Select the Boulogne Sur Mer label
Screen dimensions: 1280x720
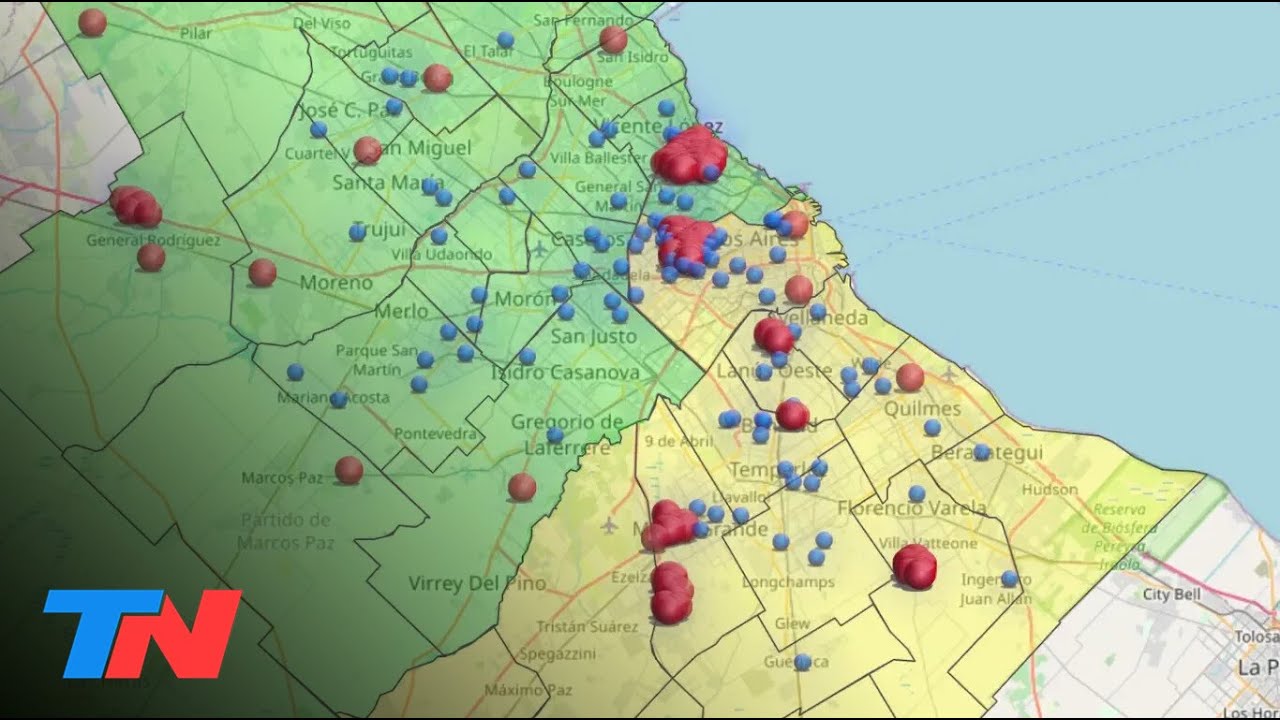(578, 91)
